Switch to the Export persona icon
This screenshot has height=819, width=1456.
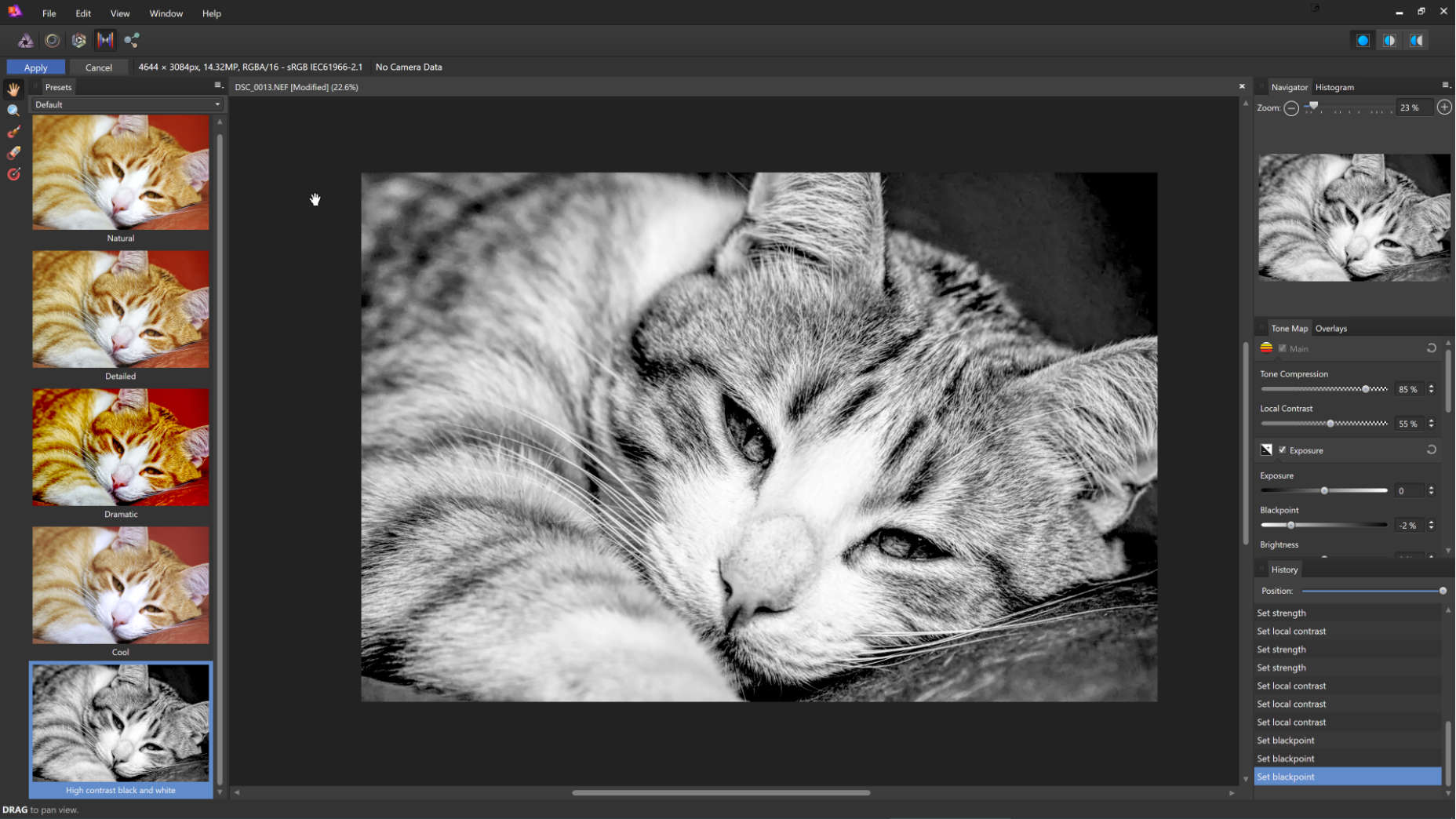[132, 40]
